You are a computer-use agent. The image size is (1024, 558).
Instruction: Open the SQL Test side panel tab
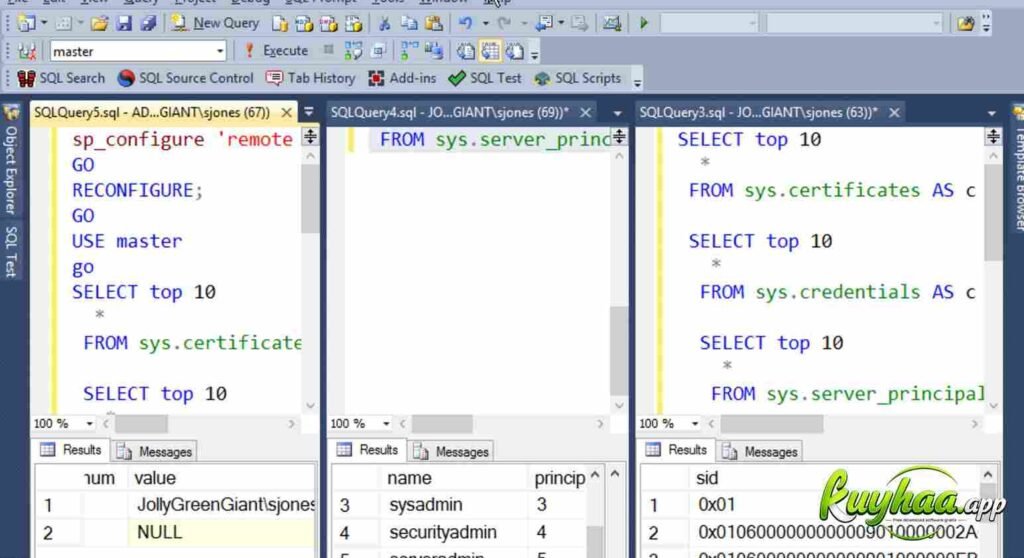click(11, 252)
